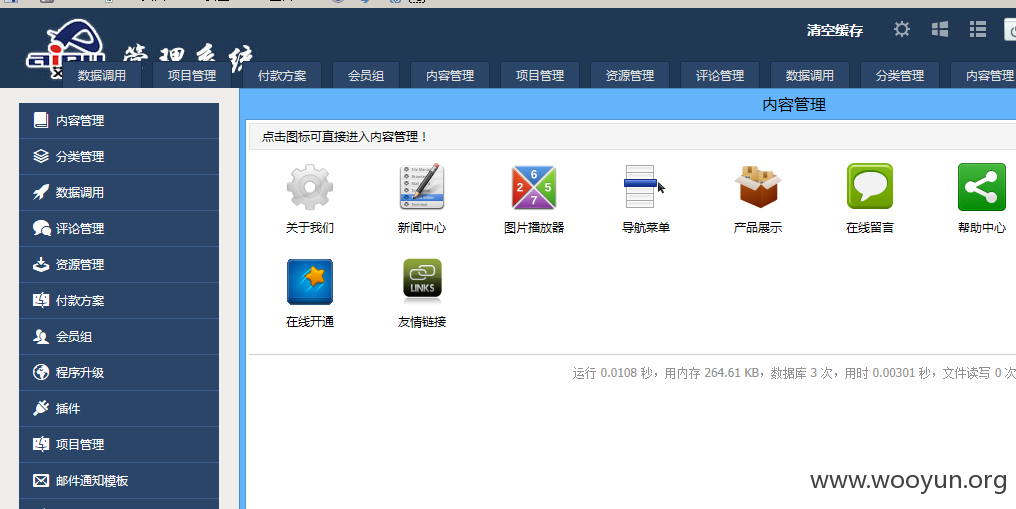Click the 清空缓存 button
Viewport: 1016px width, 509px height.
835,30
